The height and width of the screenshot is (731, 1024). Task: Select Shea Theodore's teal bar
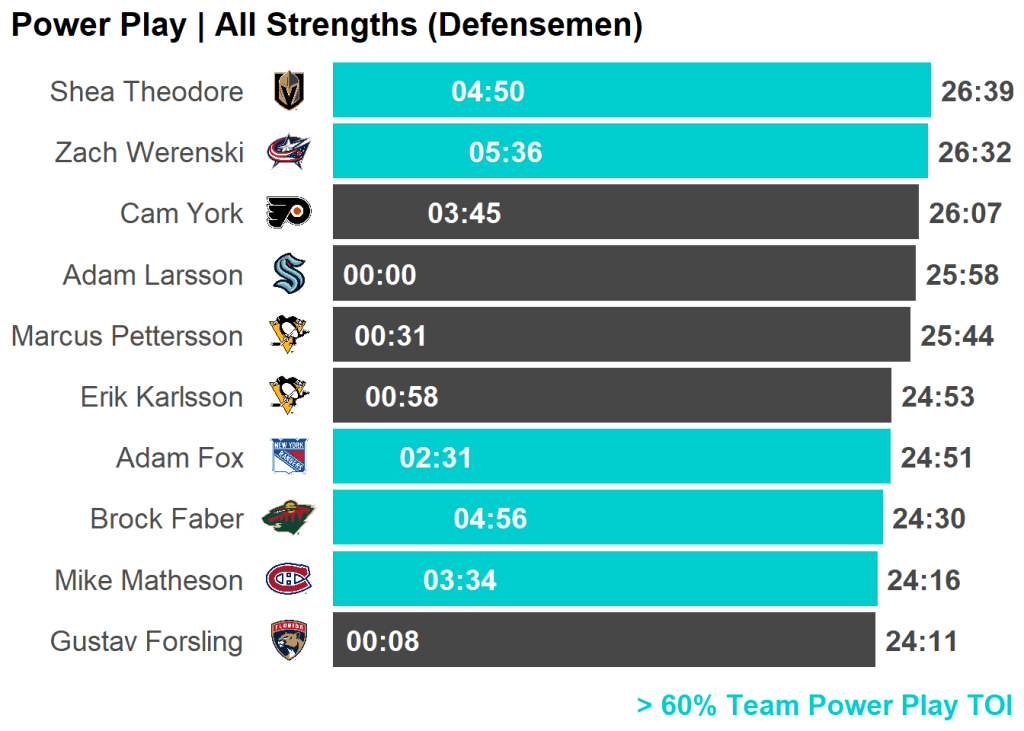(700, 91)
